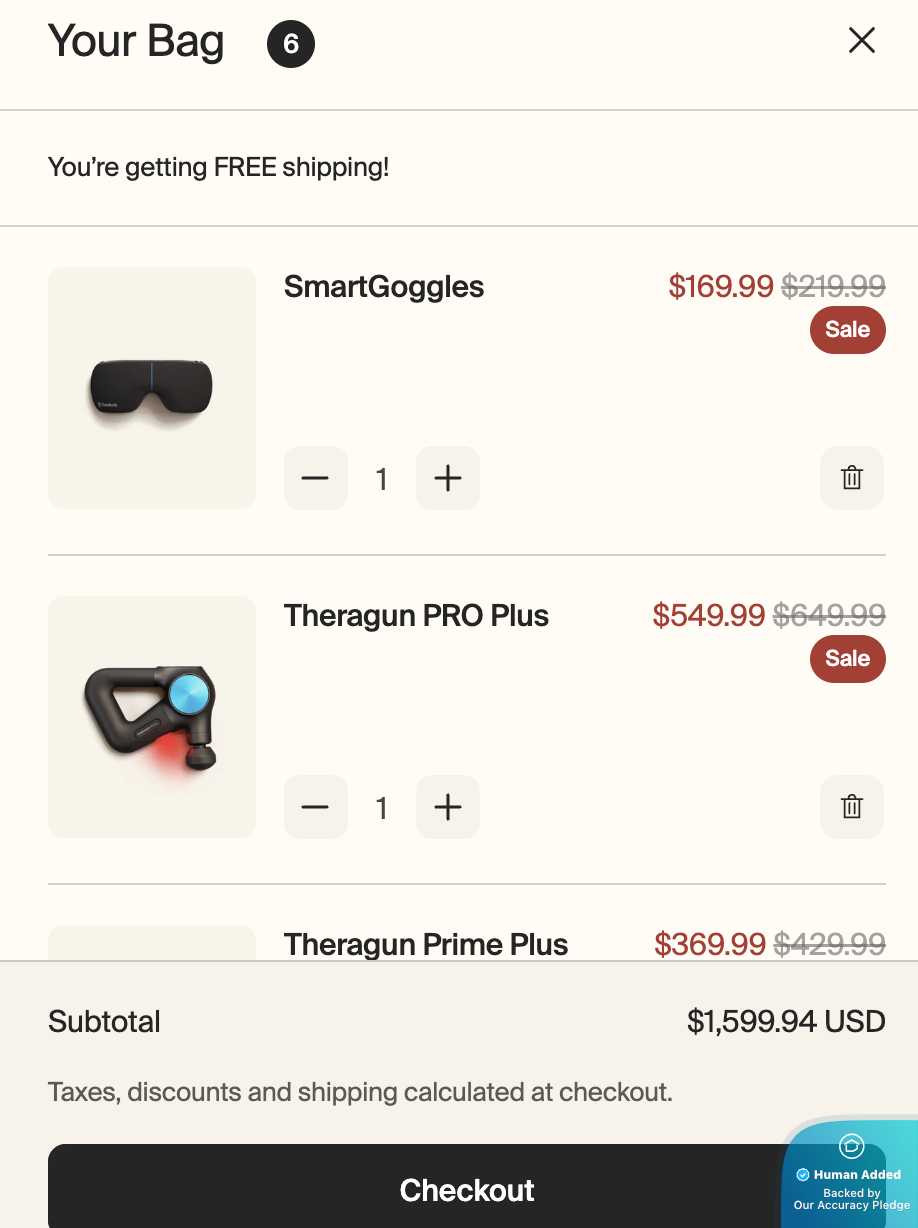This screenshot has width=918, height=1228.
Task: Increase SmartGoggles quantity with plus button
Action: tap(447, 478)
